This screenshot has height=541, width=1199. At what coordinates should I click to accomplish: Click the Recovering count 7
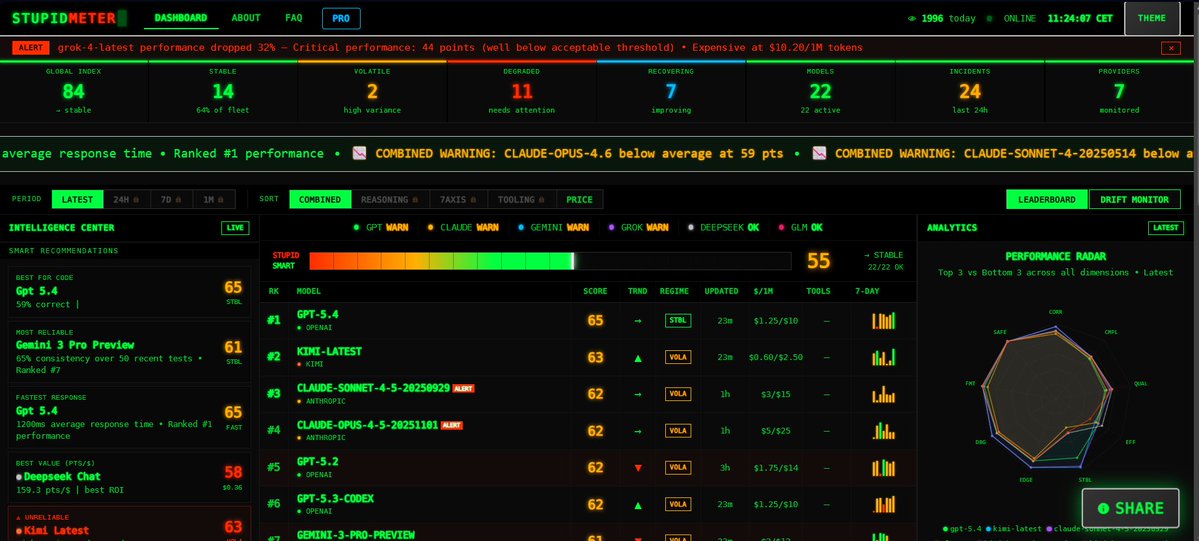[x=671, y=93]
